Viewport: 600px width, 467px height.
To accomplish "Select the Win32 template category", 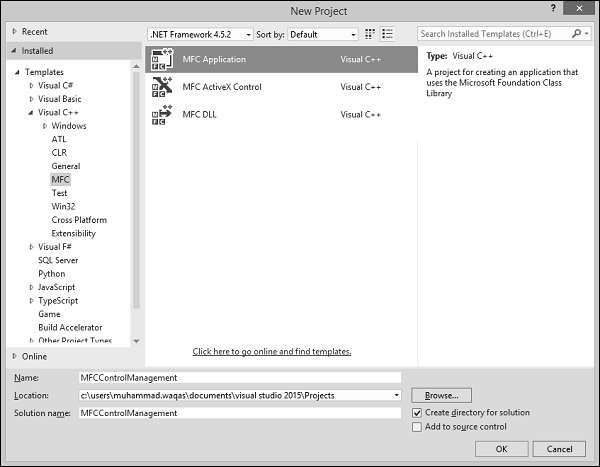I will pyautogui.click(x=63, y=206).
